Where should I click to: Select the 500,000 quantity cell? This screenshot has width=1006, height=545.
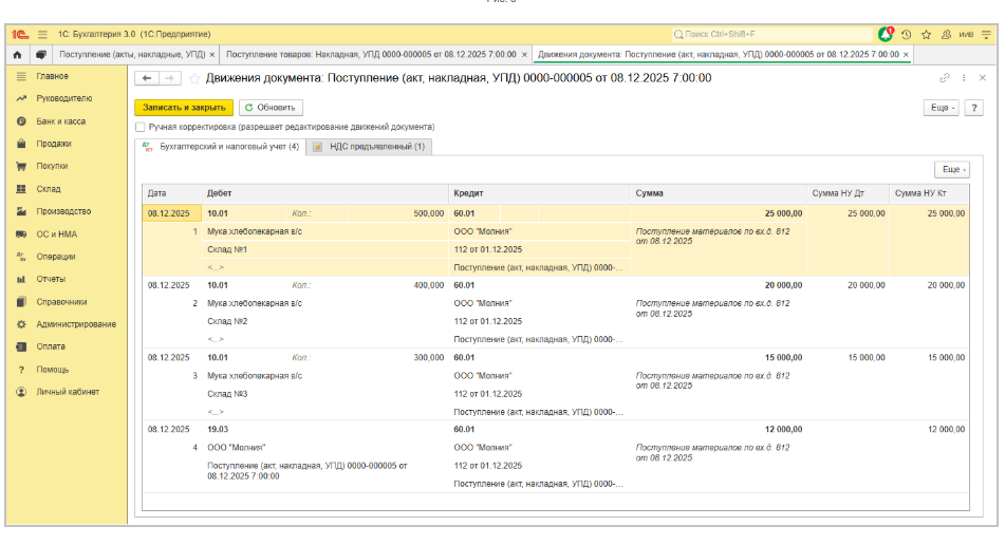tap(396, 214)
